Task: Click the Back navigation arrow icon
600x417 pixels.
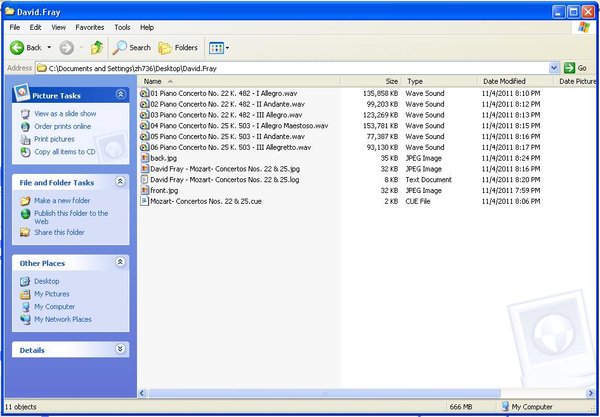Action: tap(17, 47)
